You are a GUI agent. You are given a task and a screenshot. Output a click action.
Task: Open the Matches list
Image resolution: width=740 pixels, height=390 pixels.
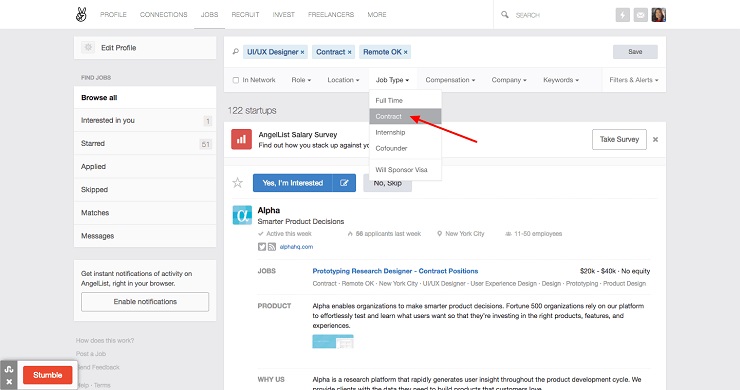click(145, 213)
